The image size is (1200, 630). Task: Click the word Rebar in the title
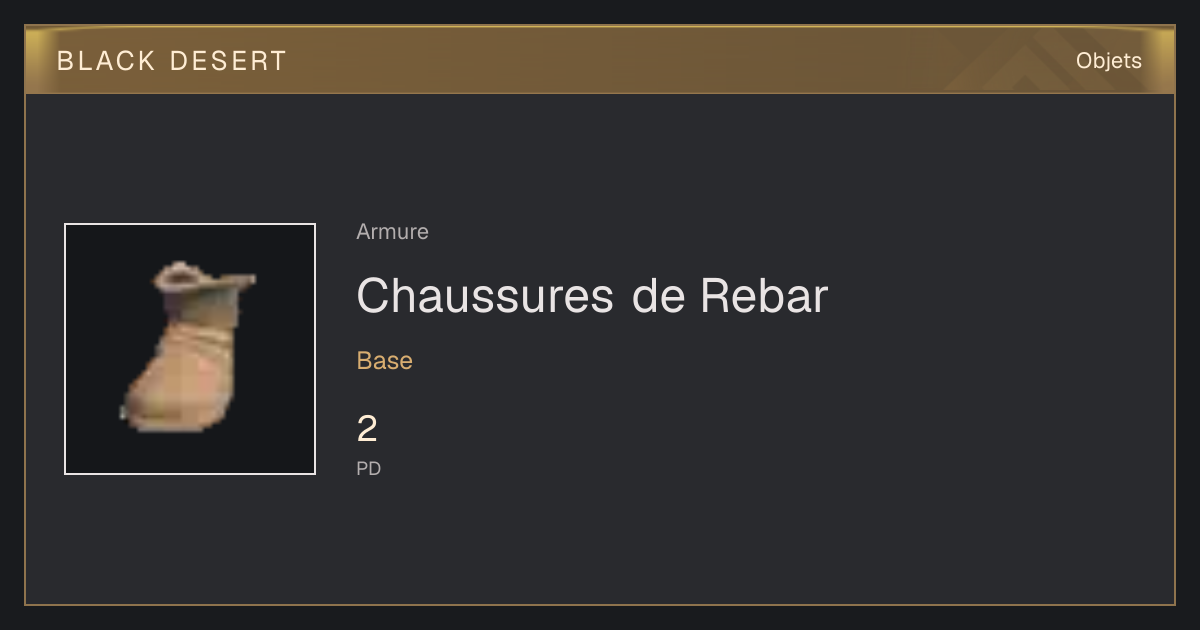pyautogui.click(x=764, y=296)
